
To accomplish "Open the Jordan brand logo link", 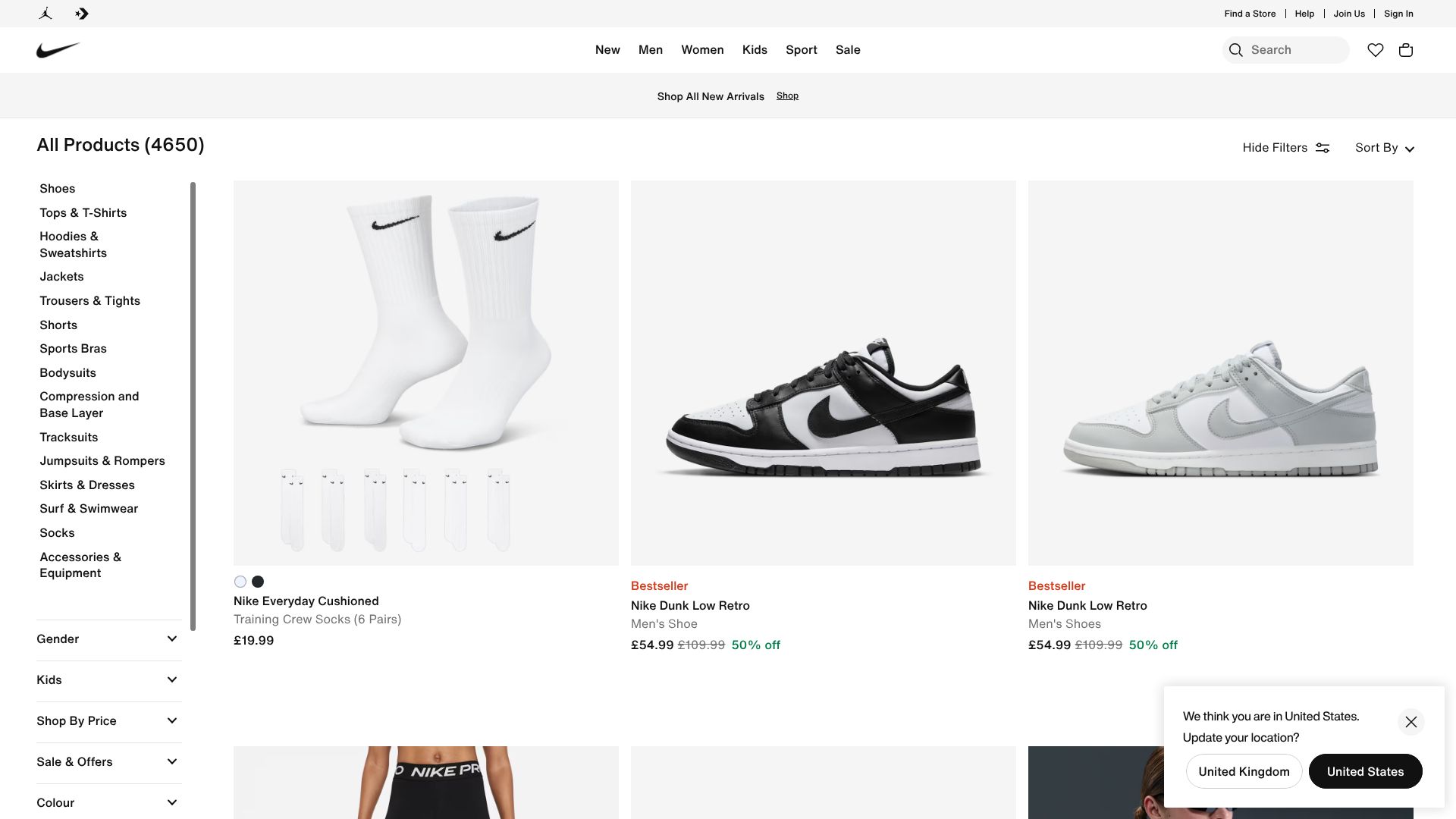I will point(45,14).
